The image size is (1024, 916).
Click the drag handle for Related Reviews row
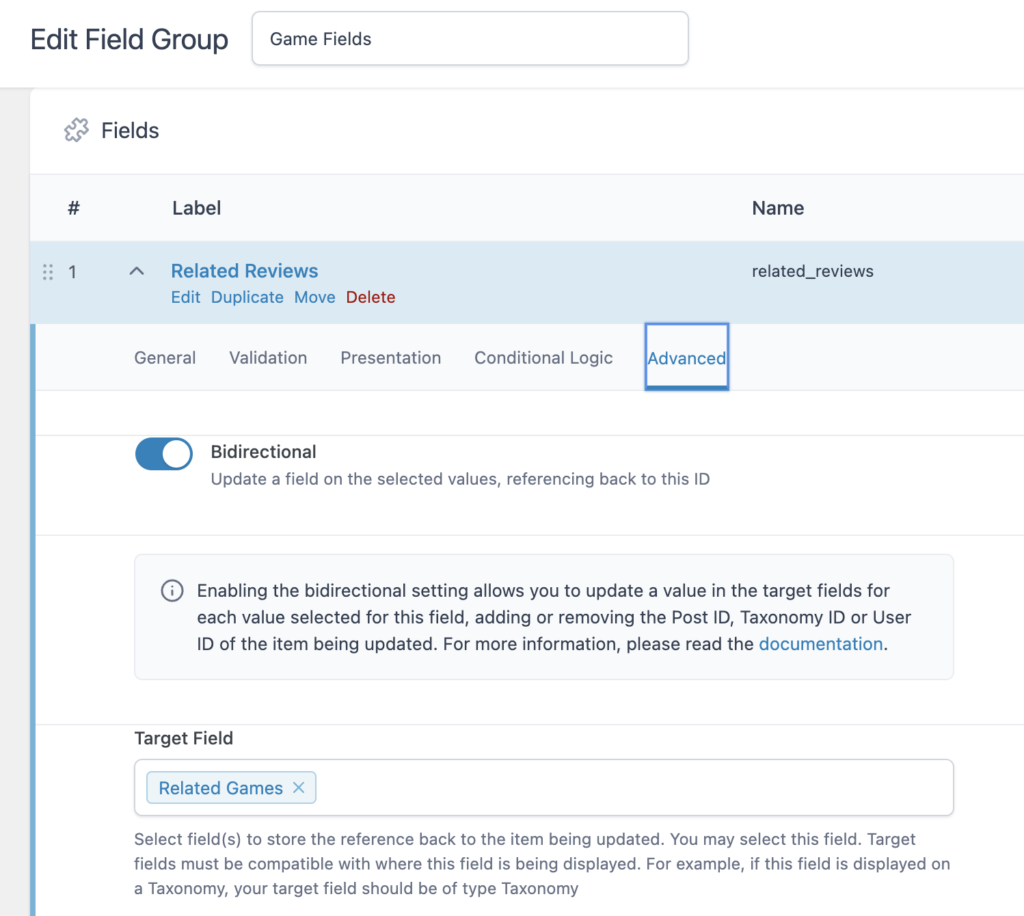coord(48,272)
